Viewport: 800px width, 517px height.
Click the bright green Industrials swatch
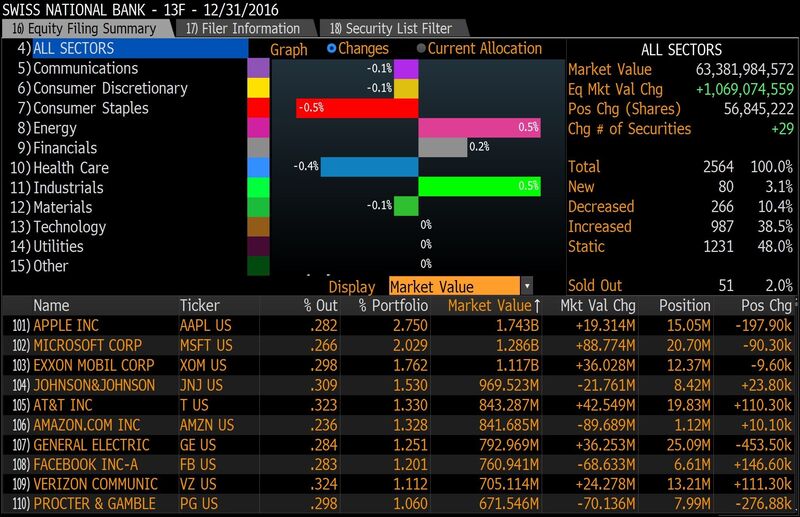point(258,187)
